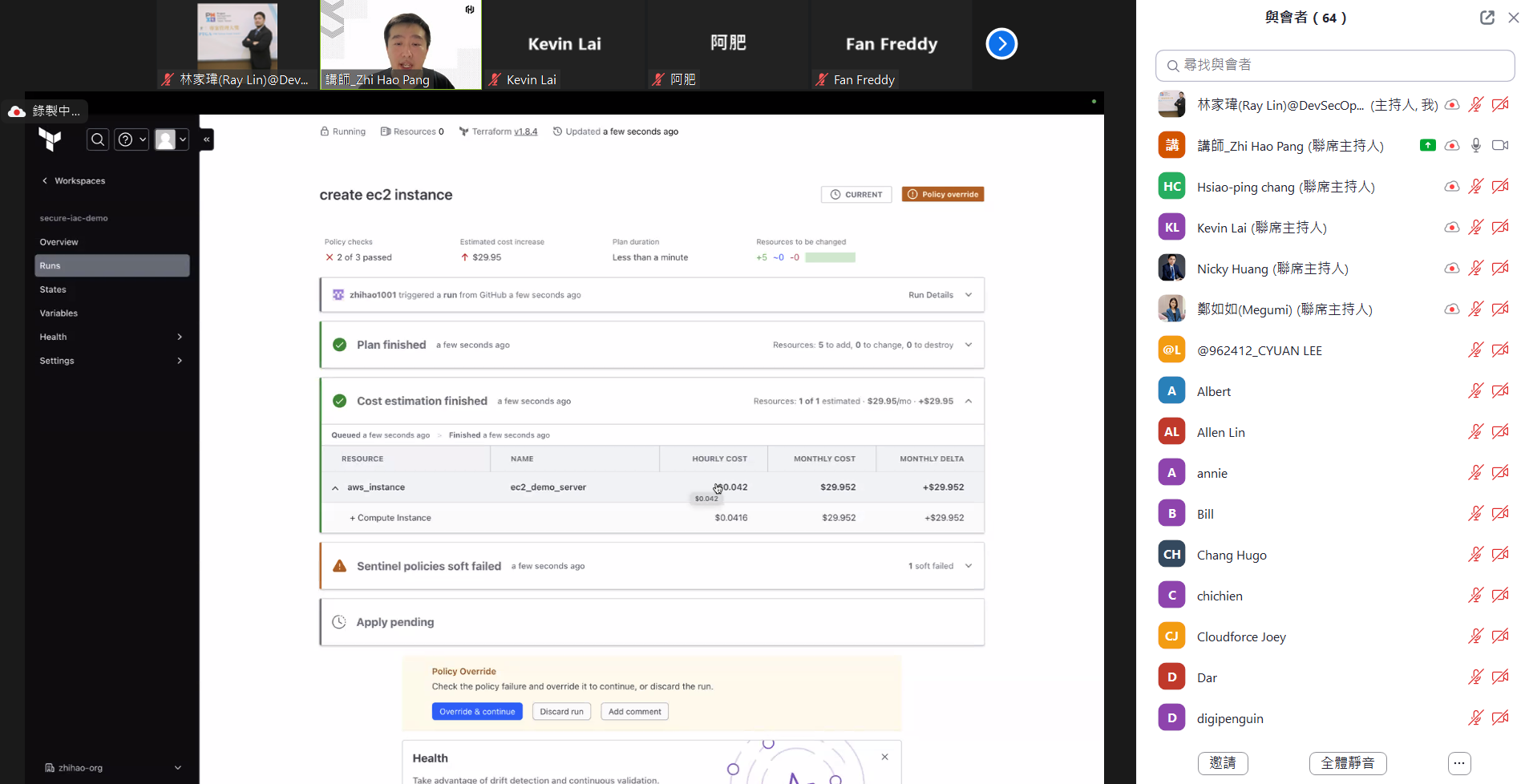Screen dimensions: 1521x784
Task: Click the Terraform logo home icon
Action: [x=50, y=139]
